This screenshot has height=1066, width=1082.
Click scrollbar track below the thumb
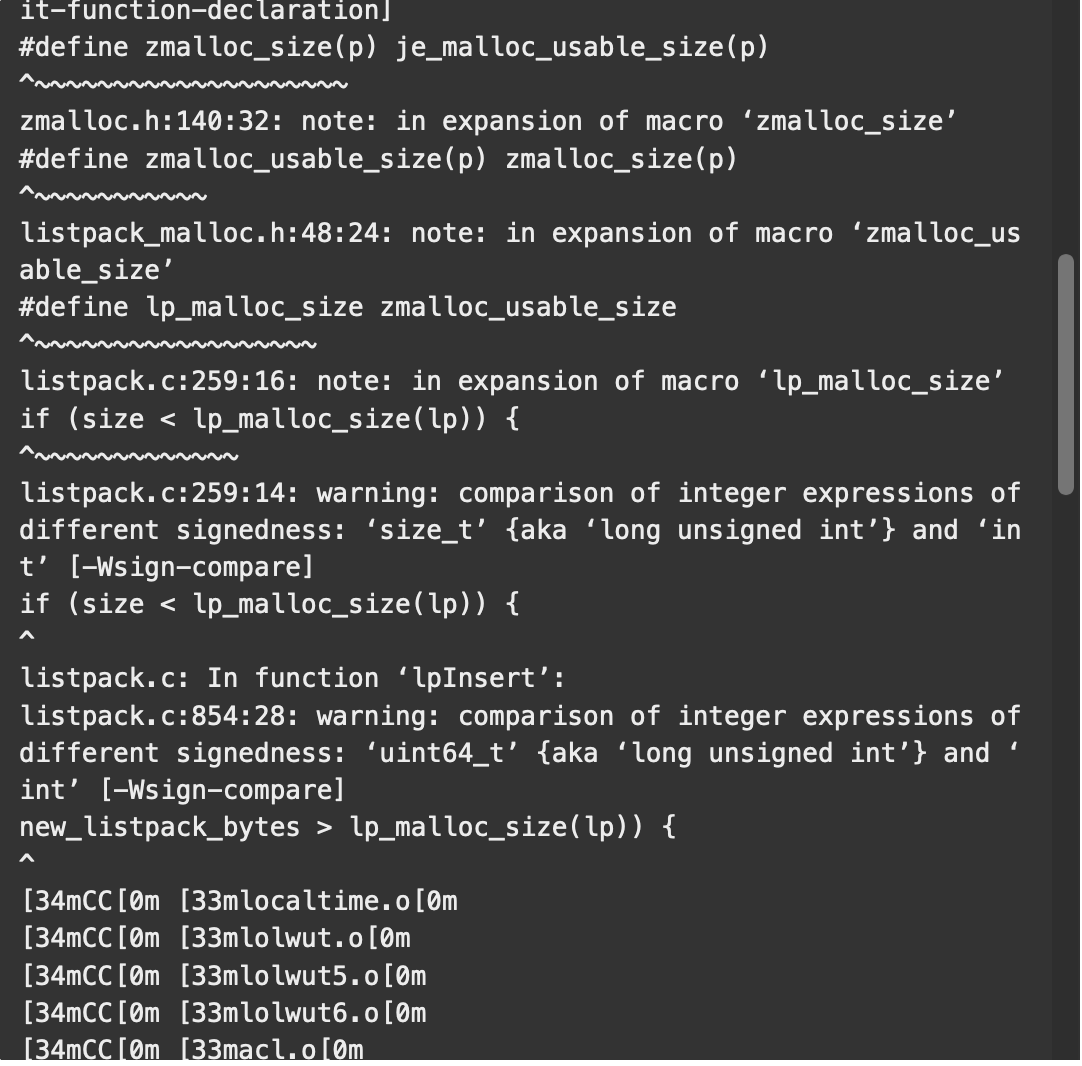pos(1065,778)
